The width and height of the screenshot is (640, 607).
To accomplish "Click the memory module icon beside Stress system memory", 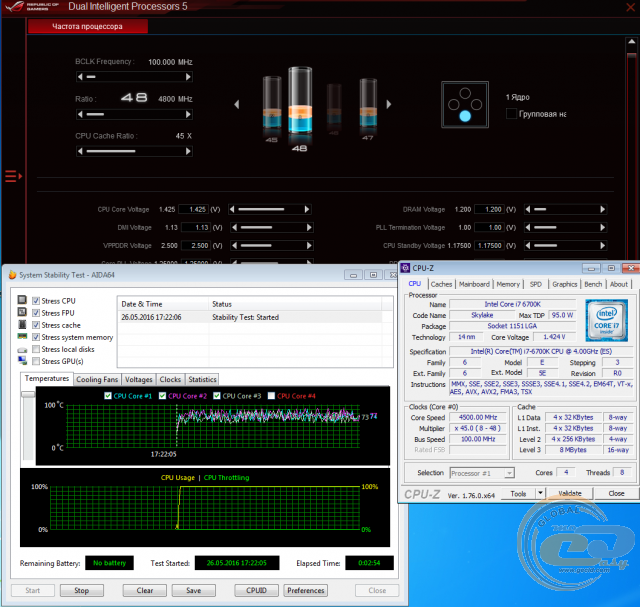I will 22,336.
